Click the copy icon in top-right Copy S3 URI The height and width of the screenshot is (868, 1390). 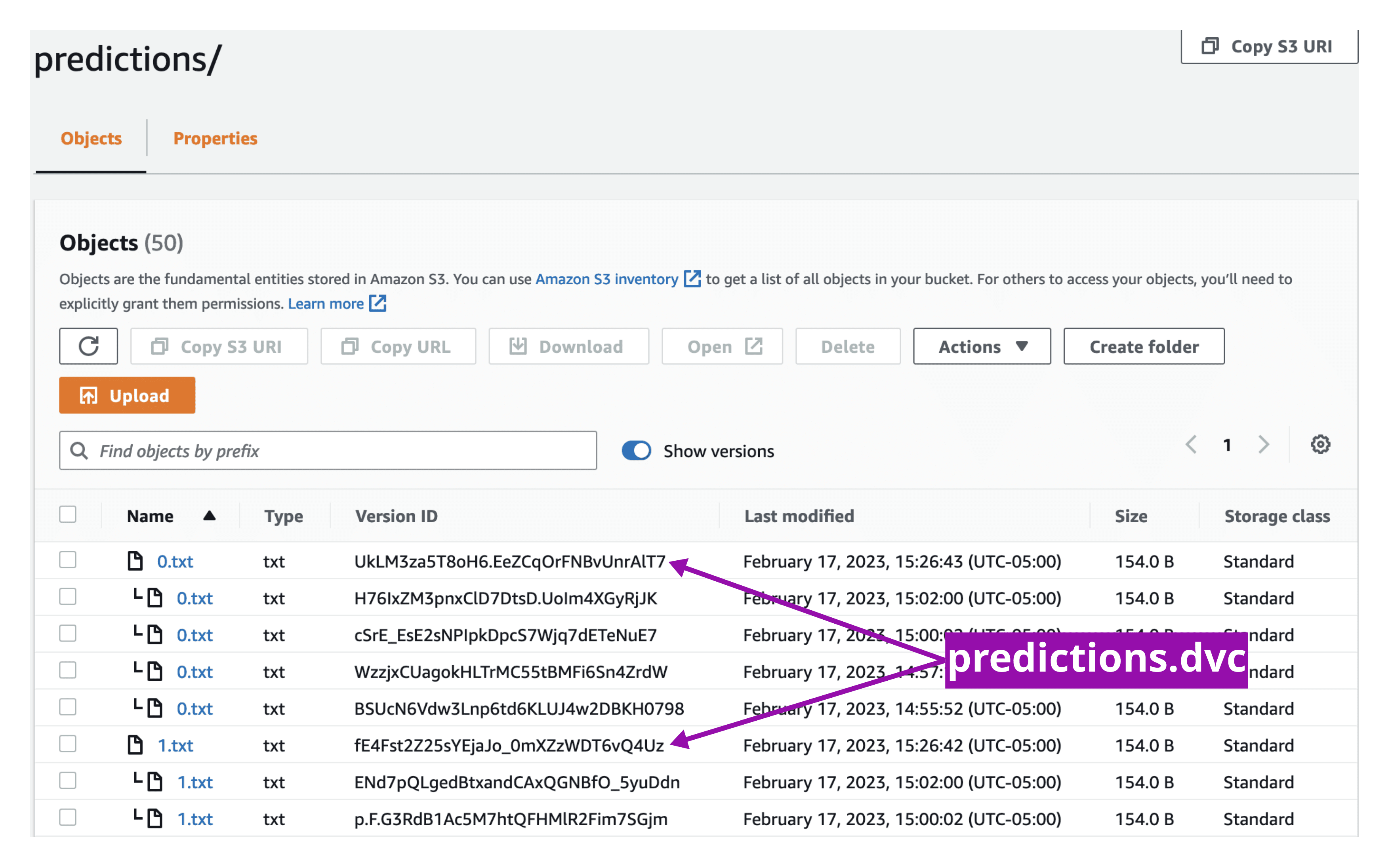1210,46
